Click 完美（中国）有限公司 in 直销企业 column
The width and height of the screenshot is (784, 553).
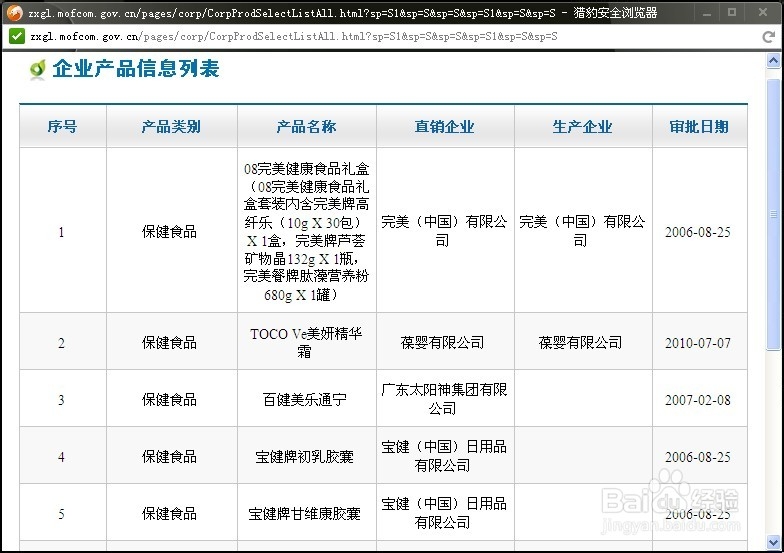coord(444,230)
